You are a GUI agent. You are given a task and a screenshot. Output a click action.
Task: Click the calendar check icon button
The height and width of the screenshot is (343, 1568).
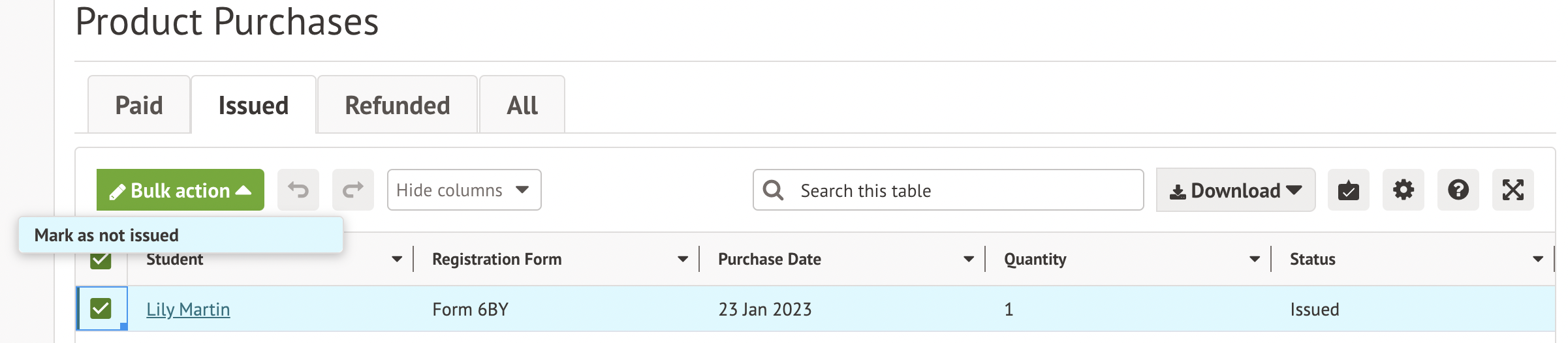tap(1348, 190)
